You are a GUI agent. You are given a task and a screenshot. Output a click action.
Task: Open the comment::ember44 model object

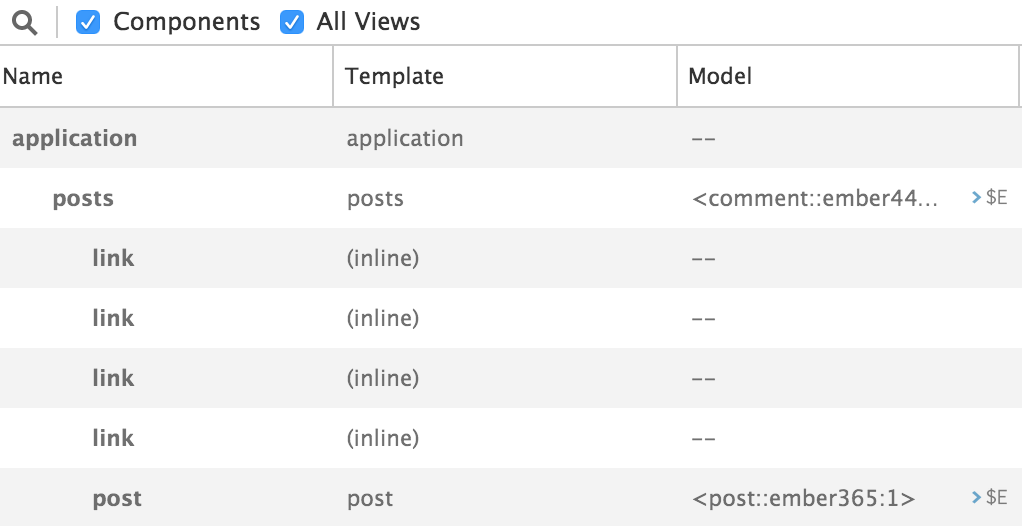(815, 198)
